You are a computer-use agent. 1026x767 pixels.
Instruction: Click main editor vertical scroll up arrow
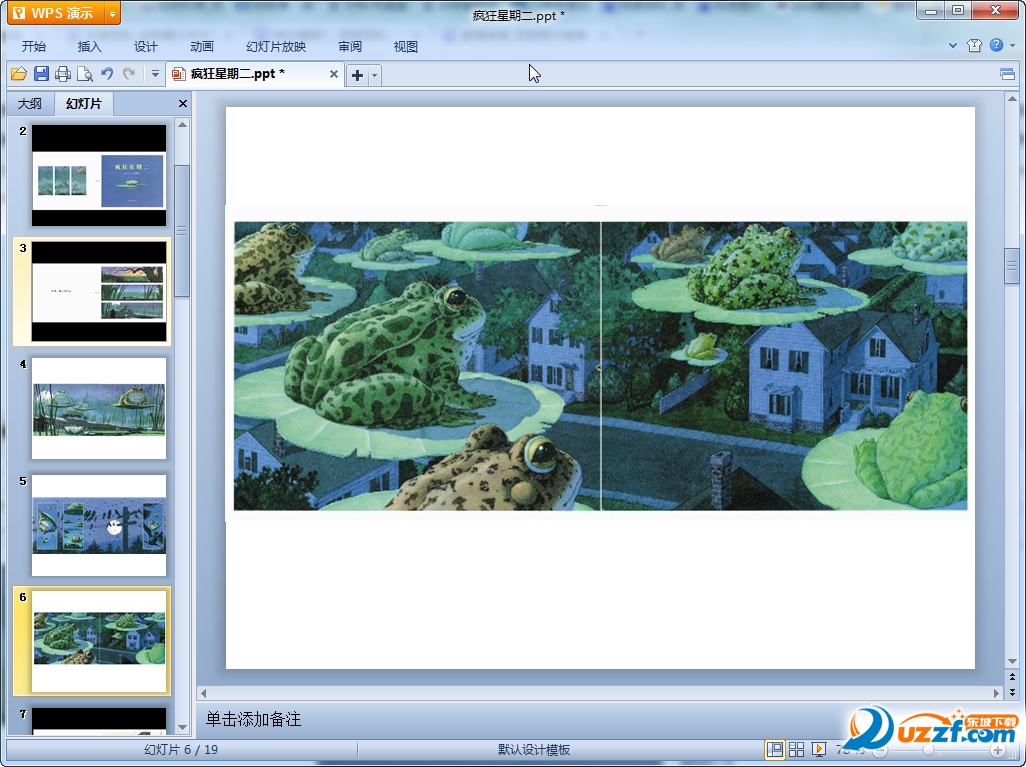point(1012,99)
